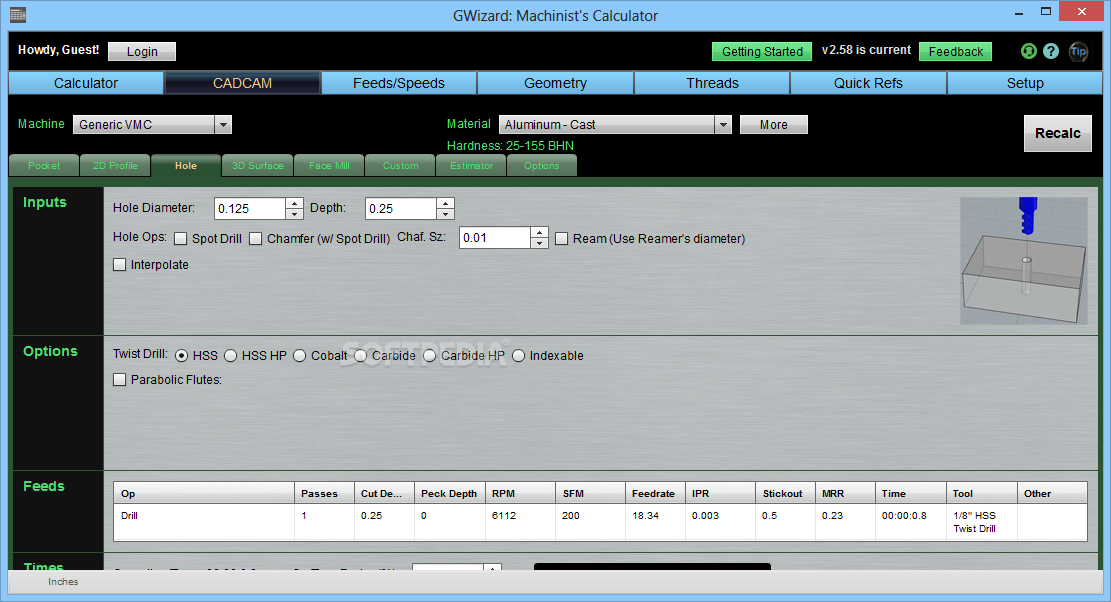Open the Feeds/Speeds tab
Image resolution: width=1111 pixels, height=602 pixels.
(399, 83)
